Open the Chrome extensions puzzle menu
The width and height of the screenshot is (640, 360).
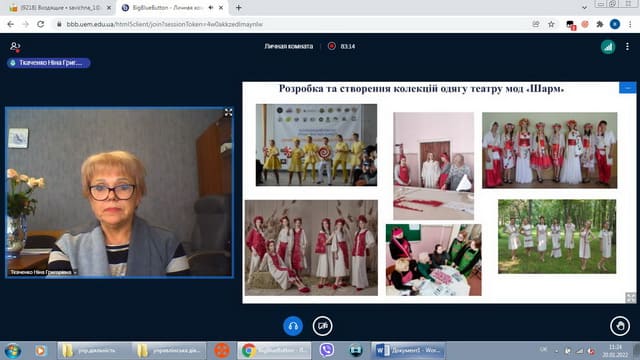click(x=600, y=24)
